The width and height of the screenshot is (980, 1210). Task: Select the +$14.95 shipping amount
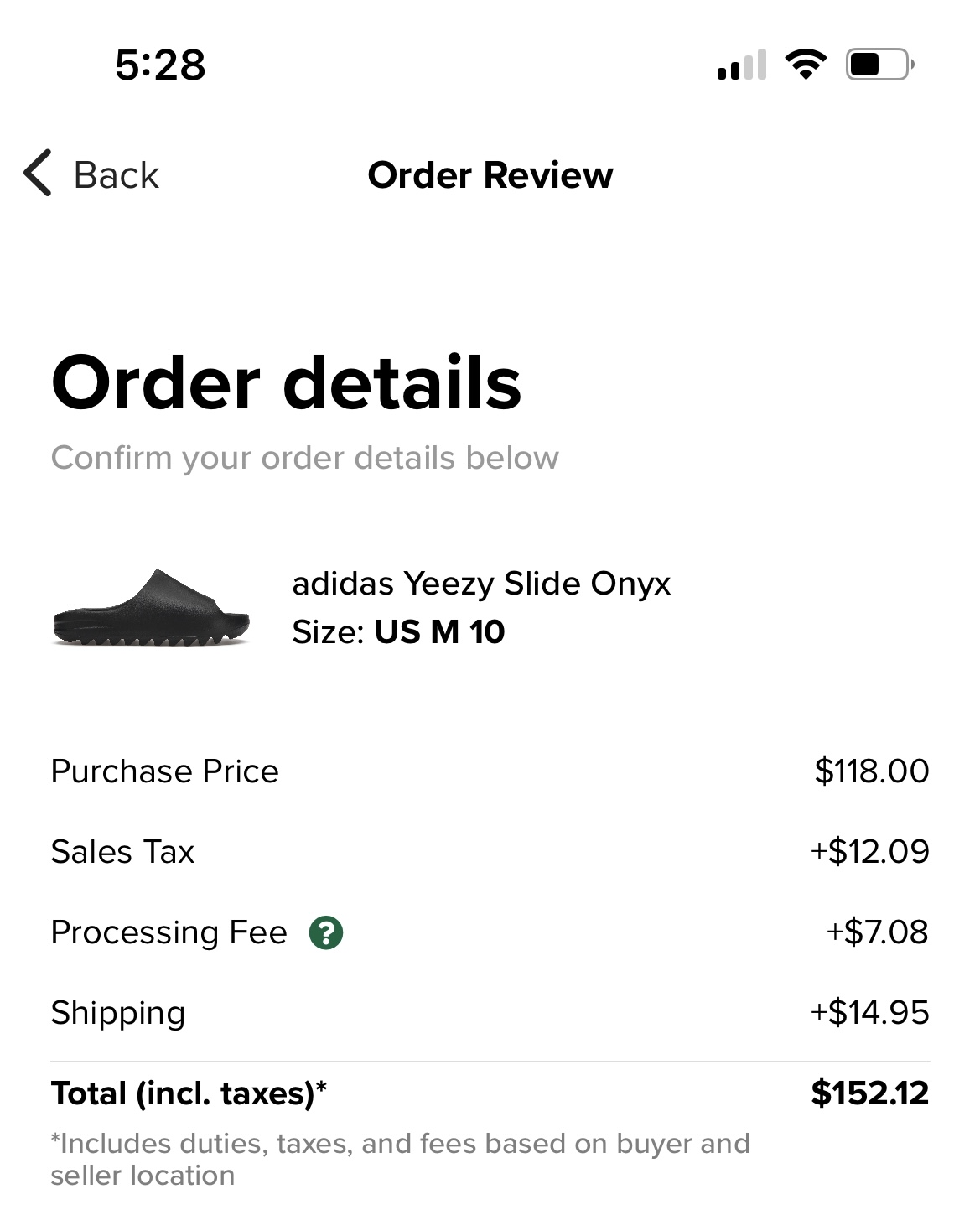coord(869,1013)
